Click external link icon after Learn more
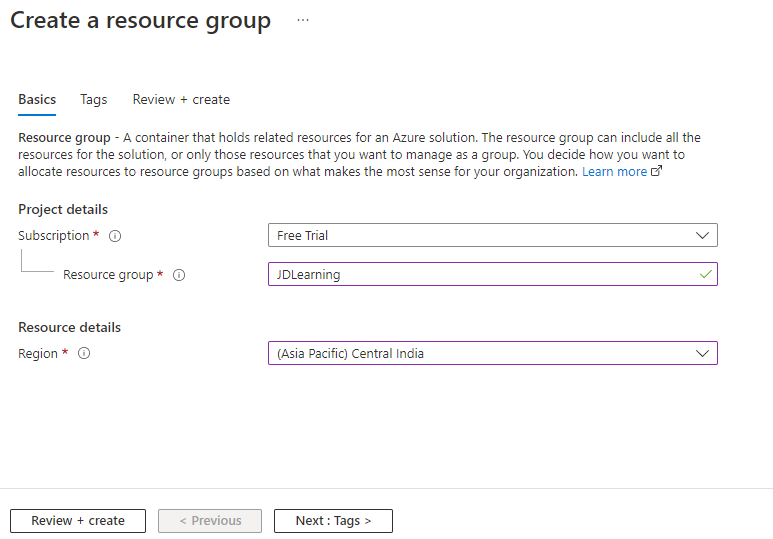The image size is (773, 539). 657,171
